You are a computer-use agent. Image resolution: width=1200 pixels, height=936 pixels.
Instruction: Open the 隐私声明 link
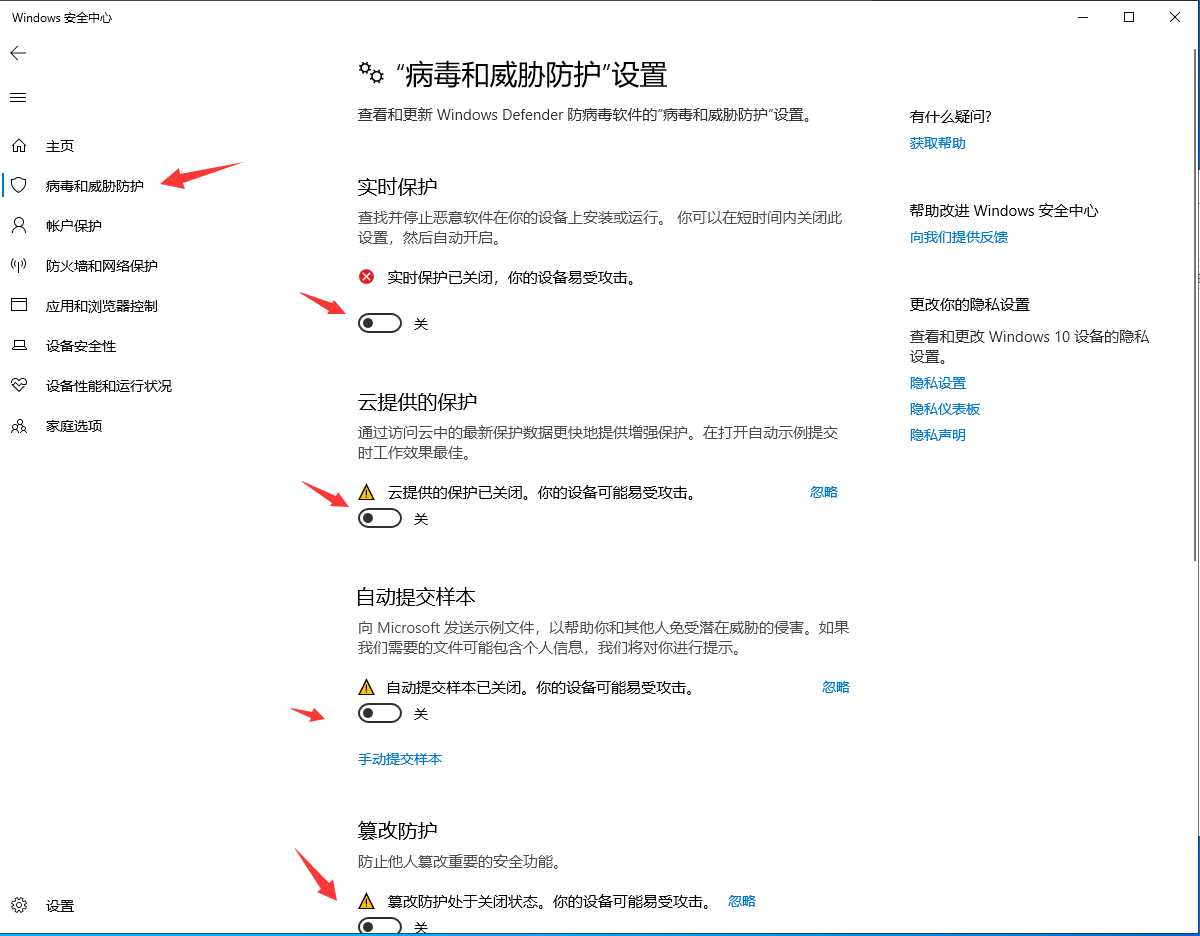pos(938,435)
